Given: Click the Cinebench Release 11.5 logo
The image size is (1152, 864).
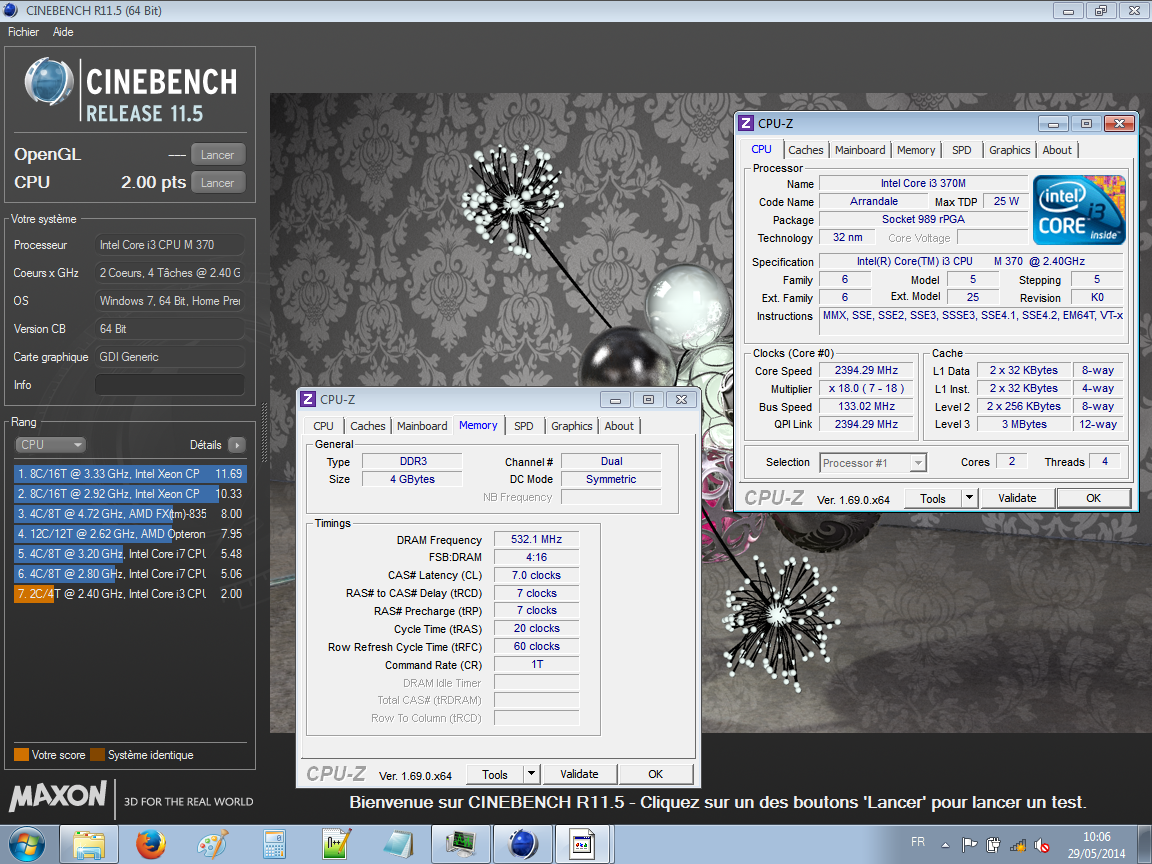Looking at the screenshot, I should (x=130, y=90).
